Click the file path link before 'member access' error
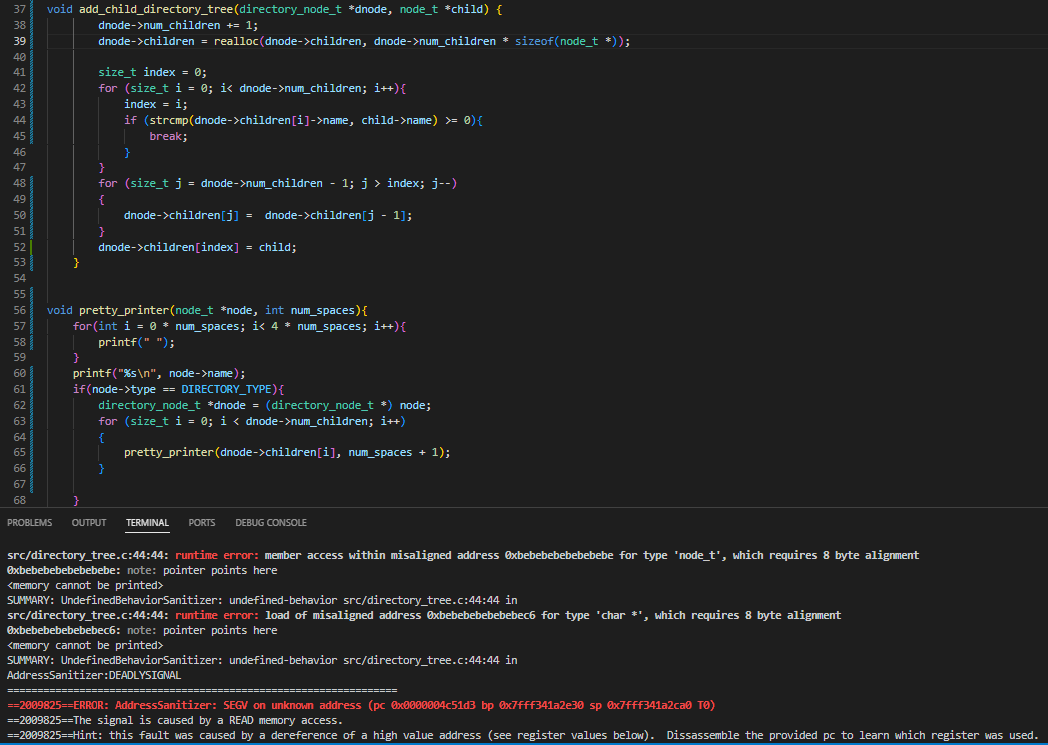Image resolution: width=1048 pixels, height=745 pixels. (88, 555)
